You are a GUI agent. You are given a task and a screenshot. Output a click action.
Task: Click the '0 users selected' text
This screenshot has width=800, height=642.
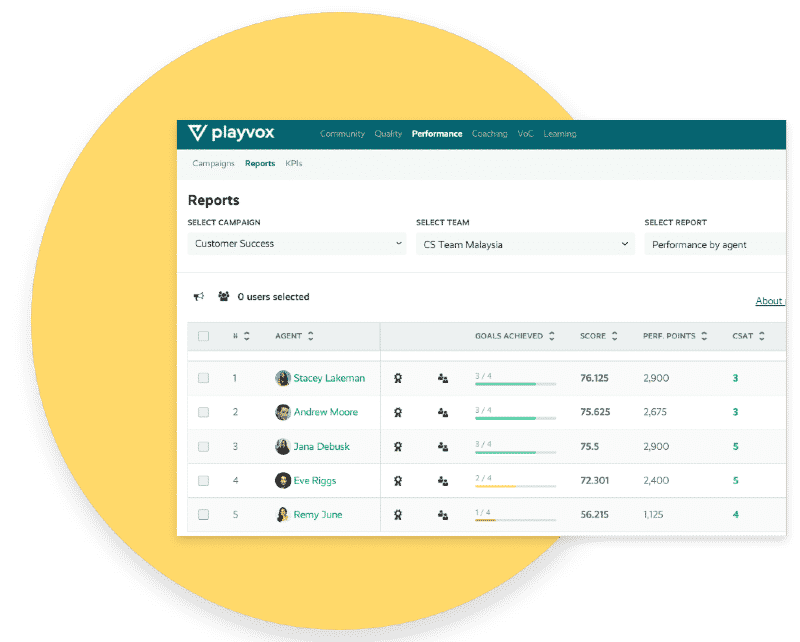273,297
